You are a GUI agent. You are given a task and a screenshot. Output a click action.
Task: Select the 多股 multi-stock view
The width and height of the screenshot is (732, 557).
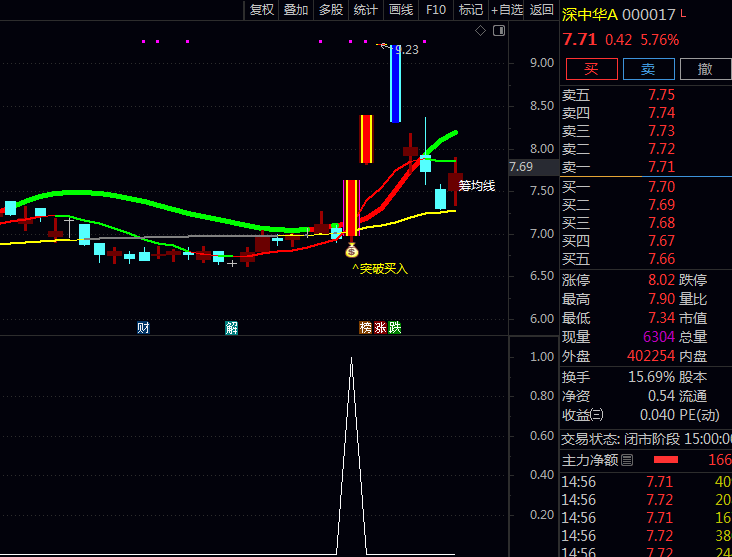pyautogui.click(x=331, y=10)
